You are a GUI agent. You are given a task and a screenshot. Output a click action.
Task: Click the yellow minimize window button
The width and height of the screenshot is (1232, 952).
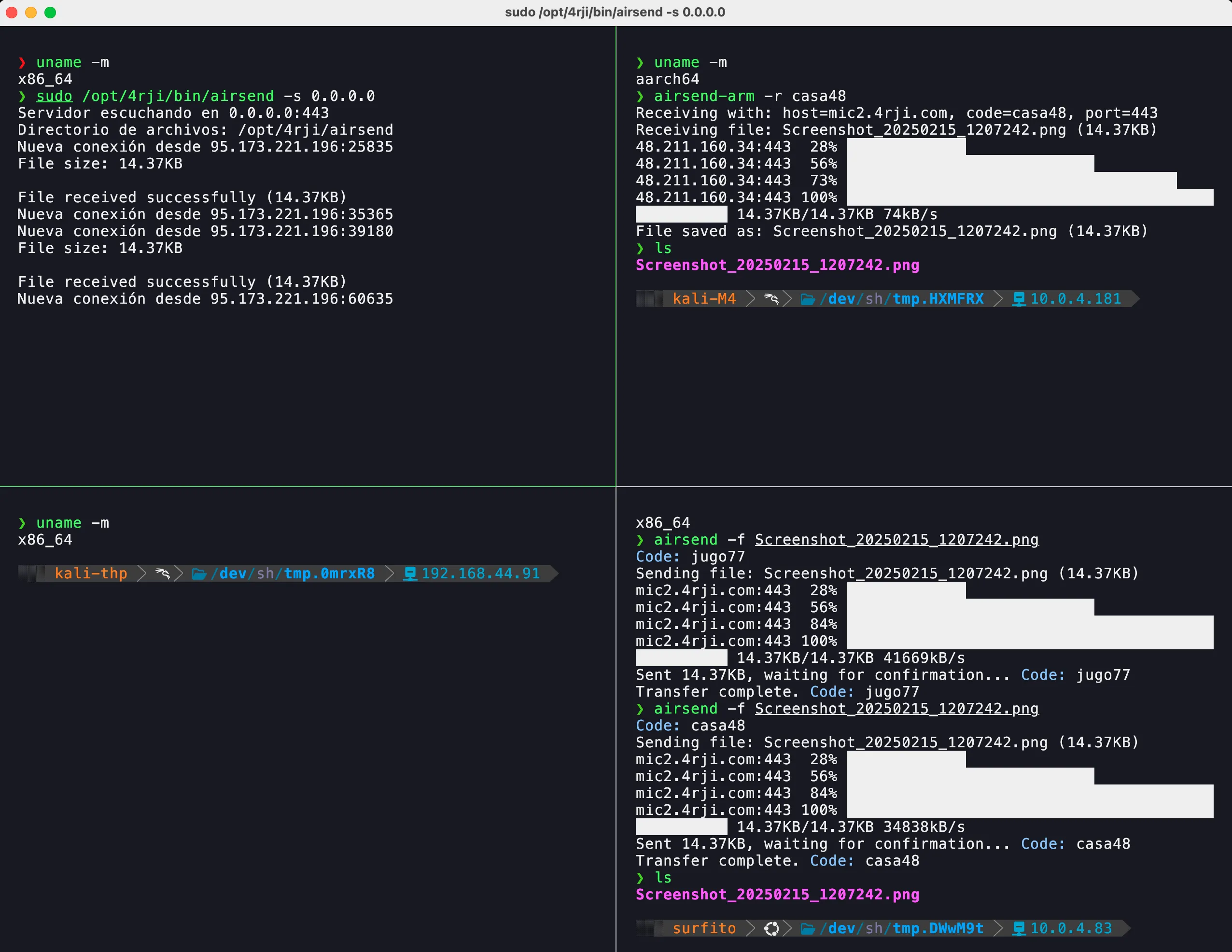[31, 13]
